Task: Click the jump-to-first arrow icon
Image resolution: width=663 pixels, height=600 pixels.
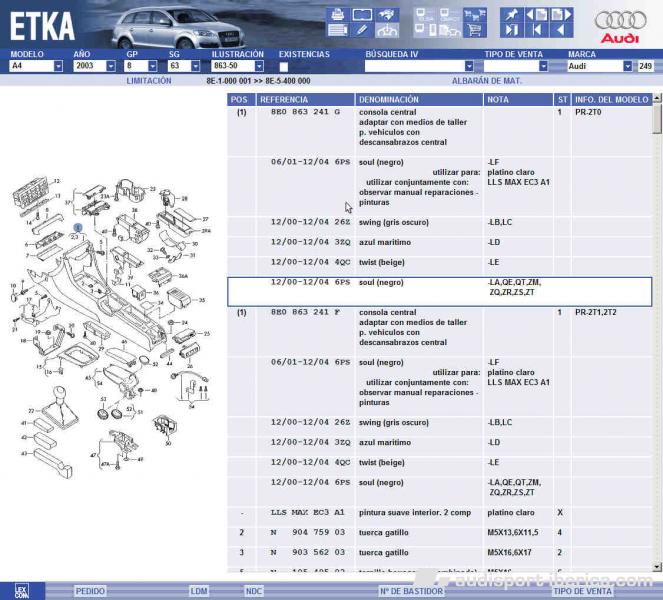Action: click(537, 30)
